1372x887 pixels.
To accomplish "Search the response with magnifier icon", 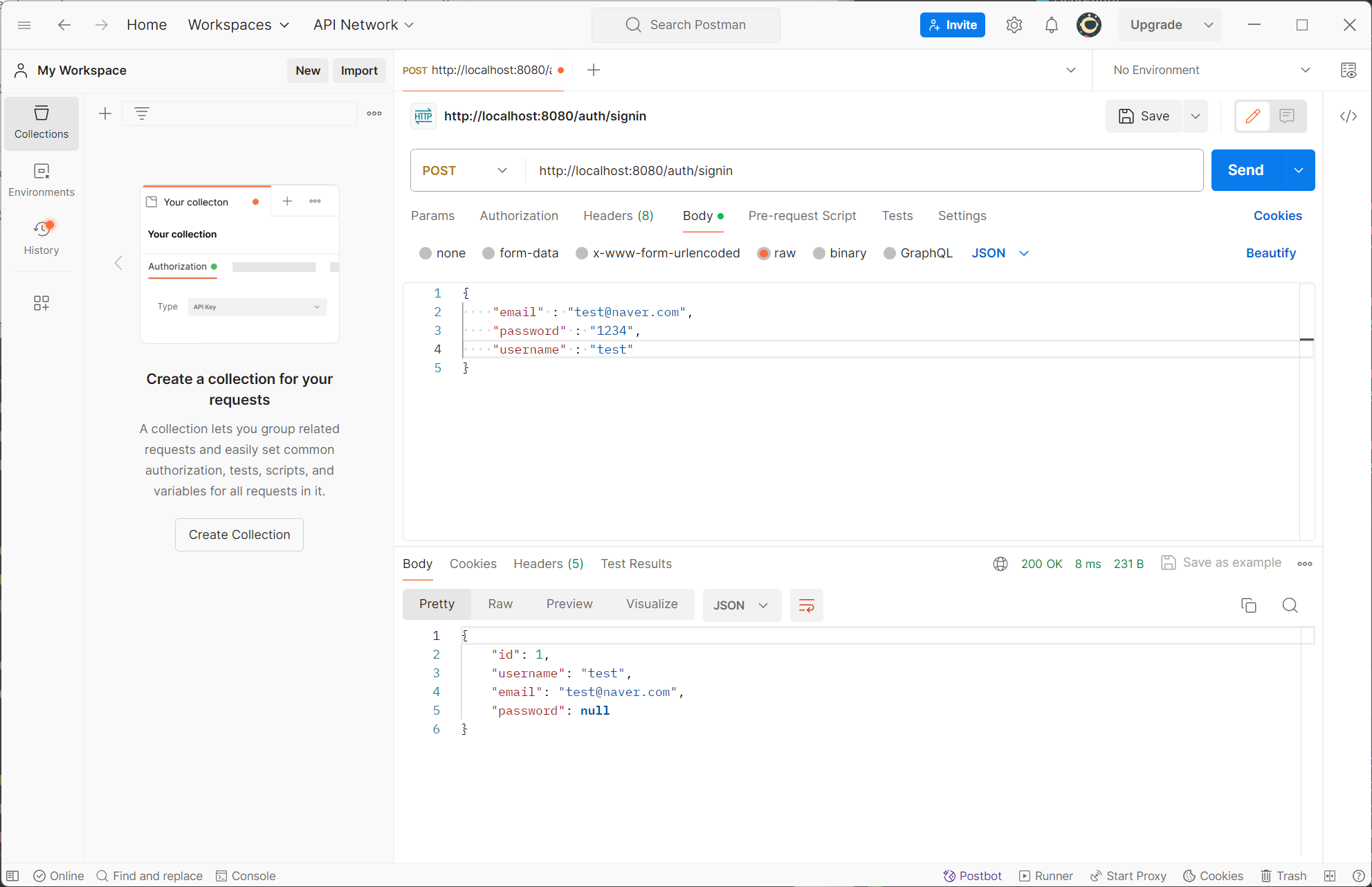I will (x=1290, y=605).
